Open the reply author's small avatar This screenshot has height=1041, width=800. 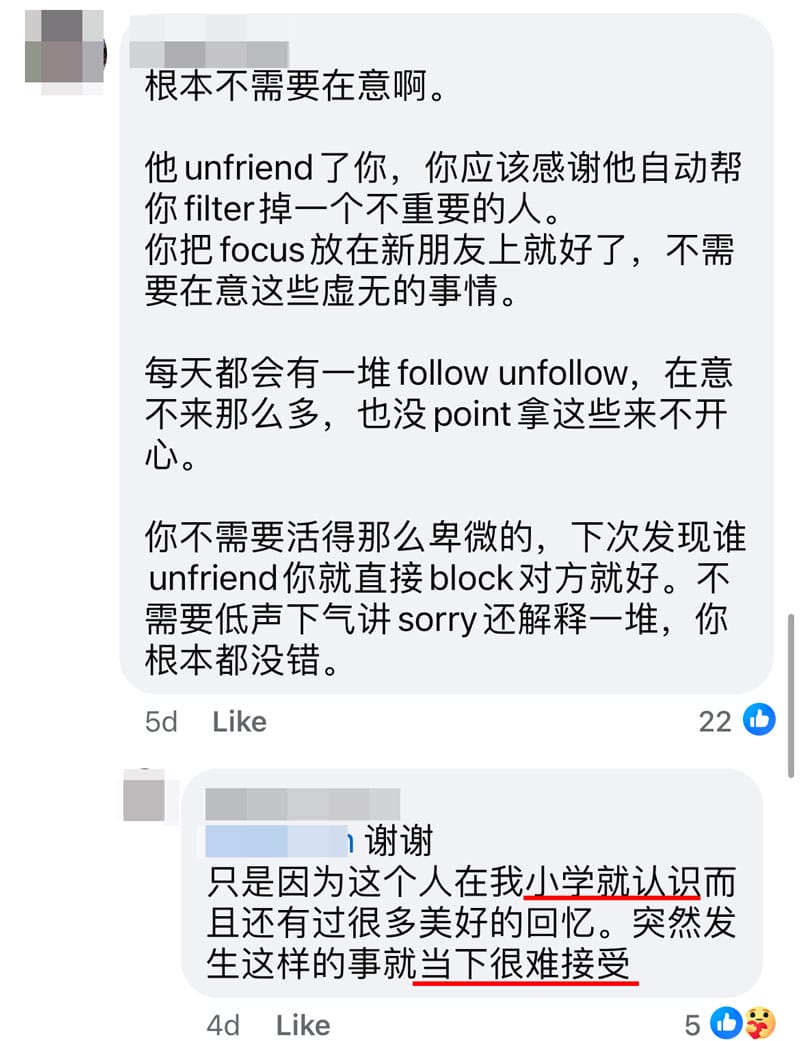click(x=144, y=796)
